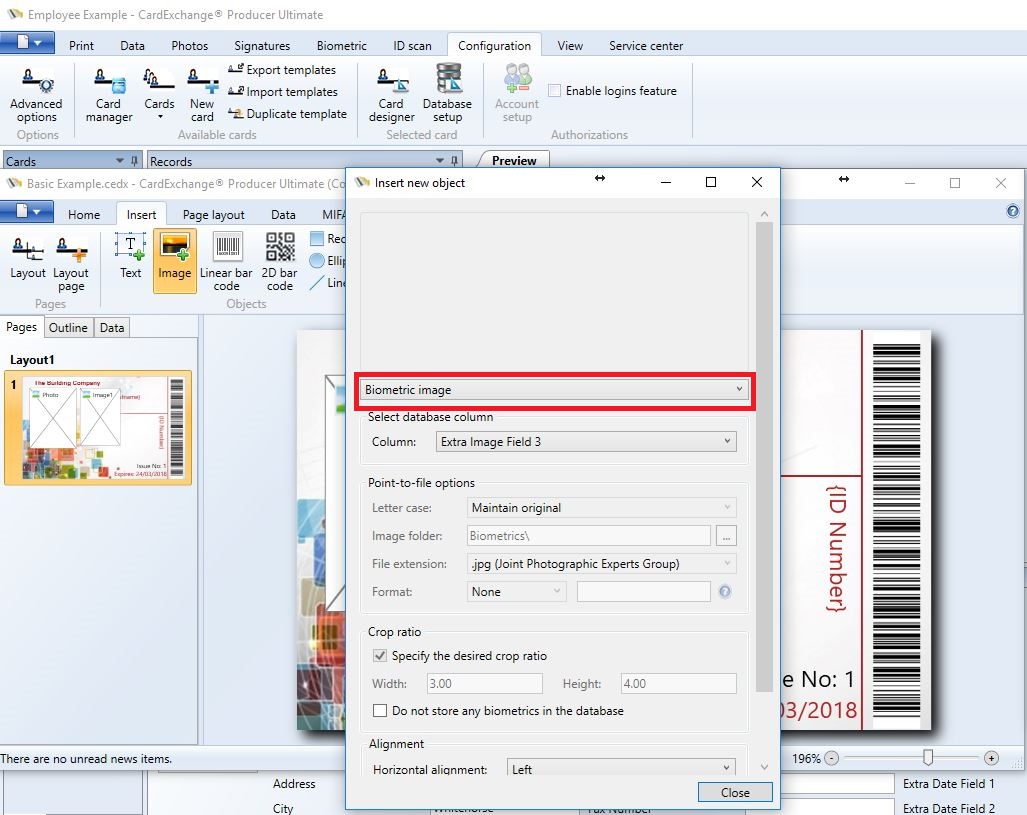Open the Letter case dropdown
This screenshot has height=815, width=1027.
tap(601, 508)
